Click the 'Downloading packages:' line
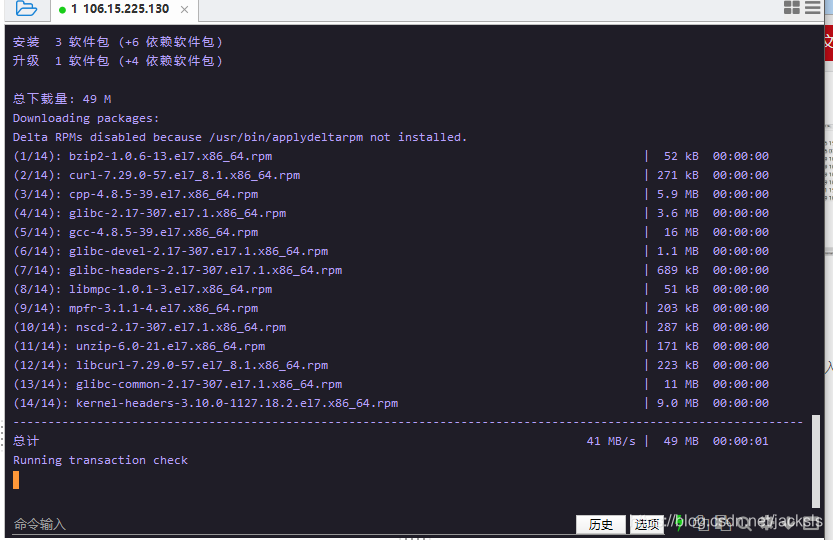833x540 pixels. pyautogui.click(x=86, y=119)
